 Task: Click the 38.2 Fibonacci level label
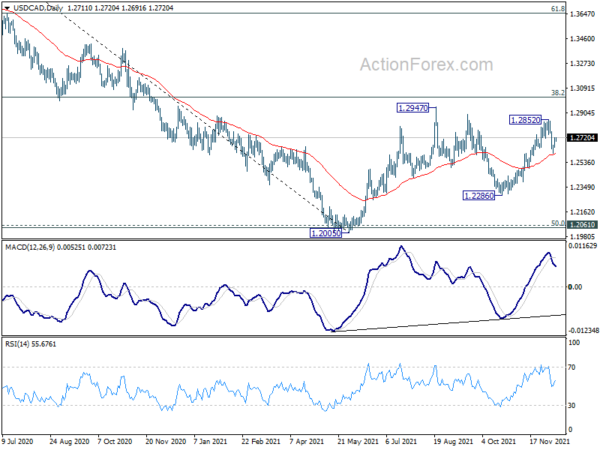558,93
